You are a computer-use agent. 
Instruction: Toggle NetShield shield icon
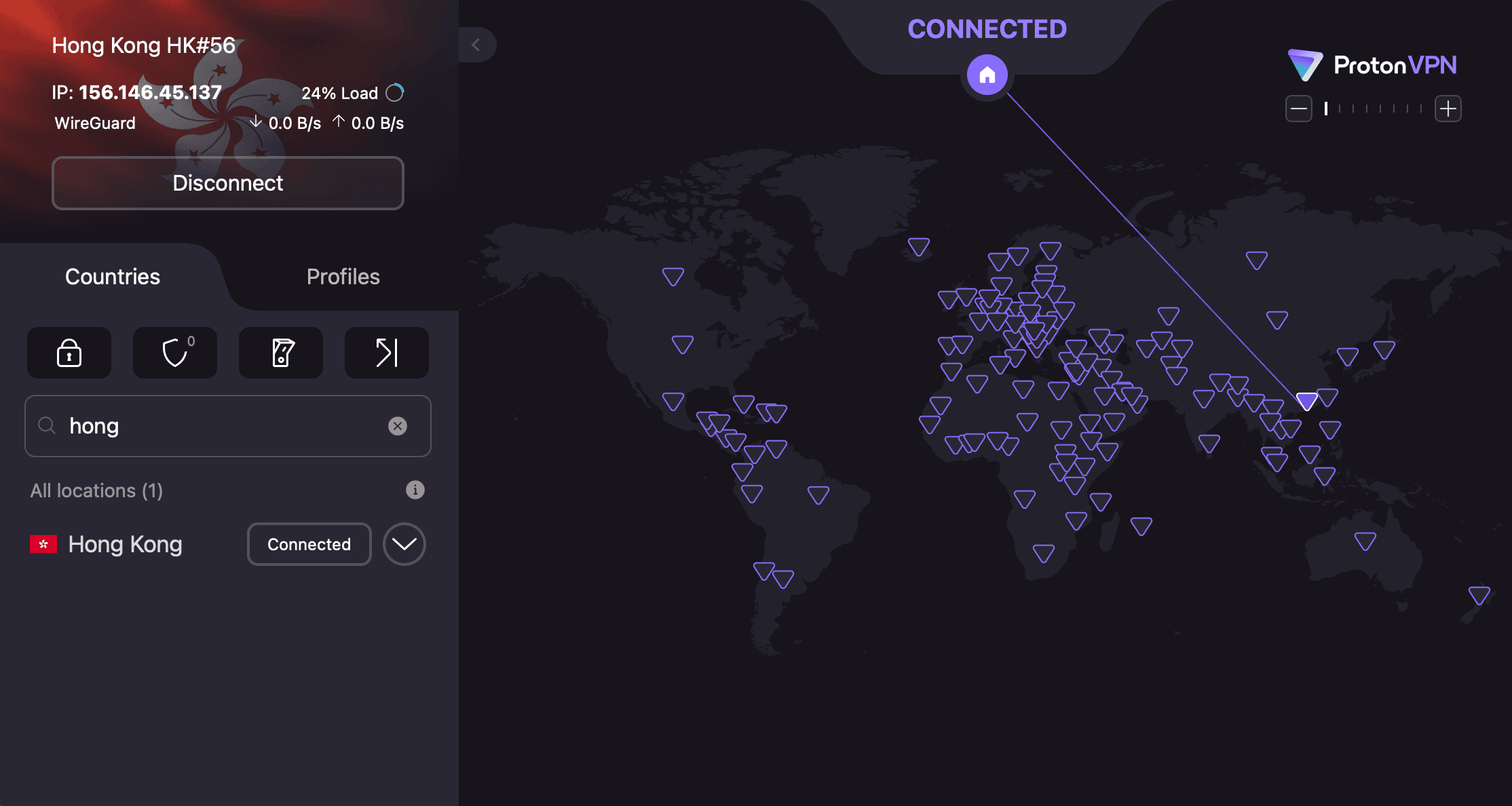point(175,353)
